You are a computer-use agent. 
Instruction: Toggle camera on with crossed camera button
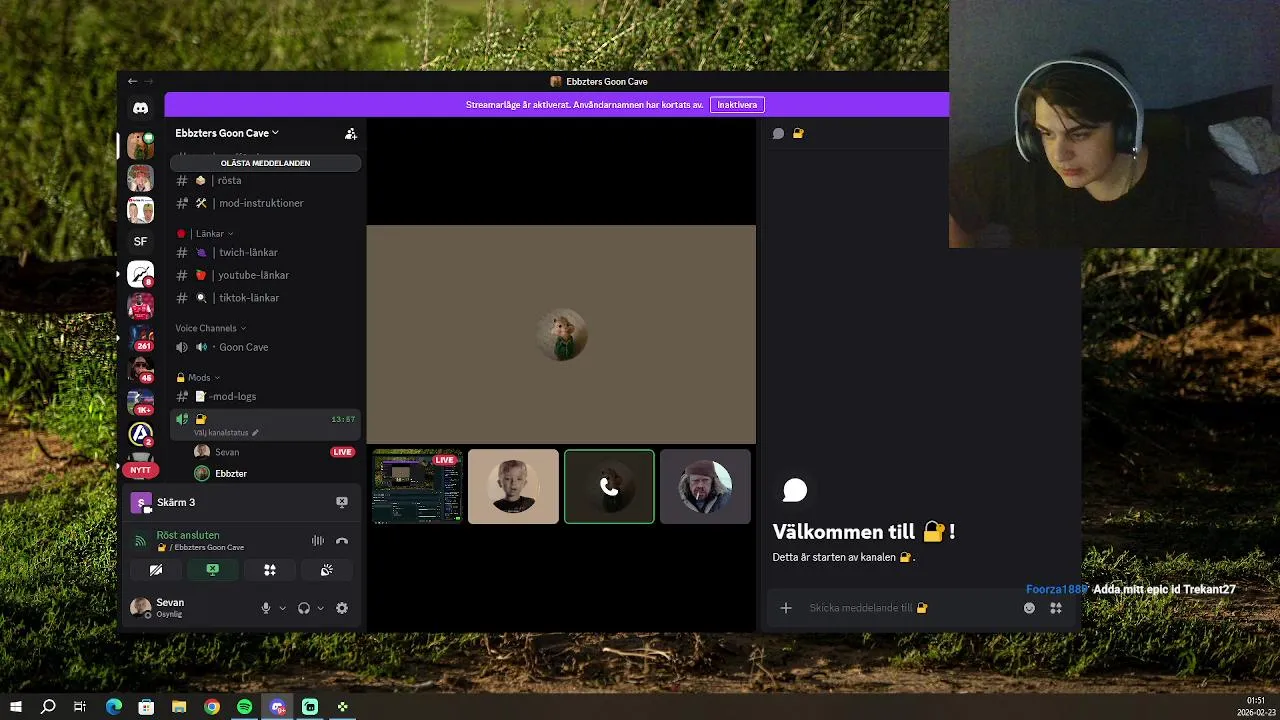point(156,570)
